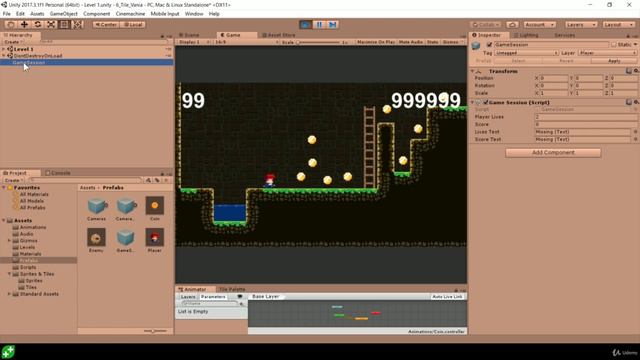
Task: Open the Hierarchy Create button
Action: 13,42
